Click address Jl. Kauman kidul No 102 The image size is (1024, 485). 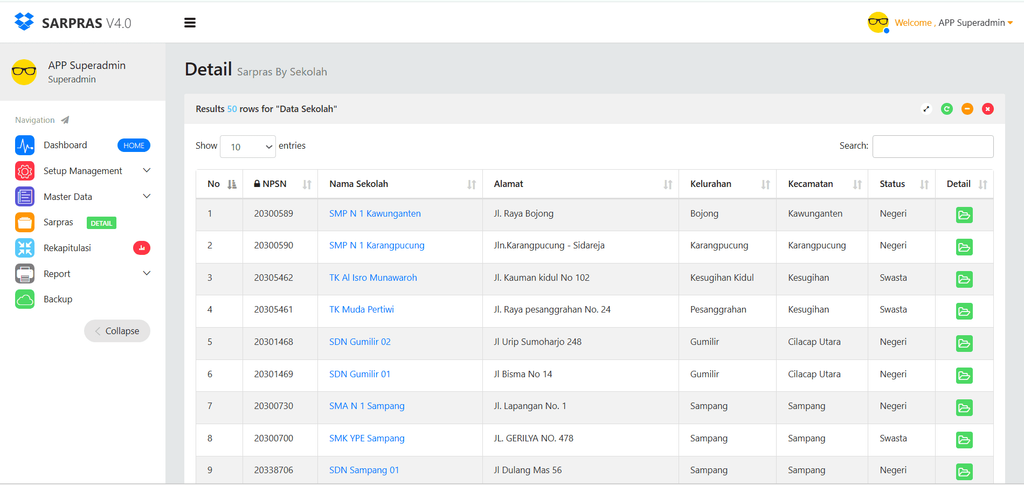point(542,277)
